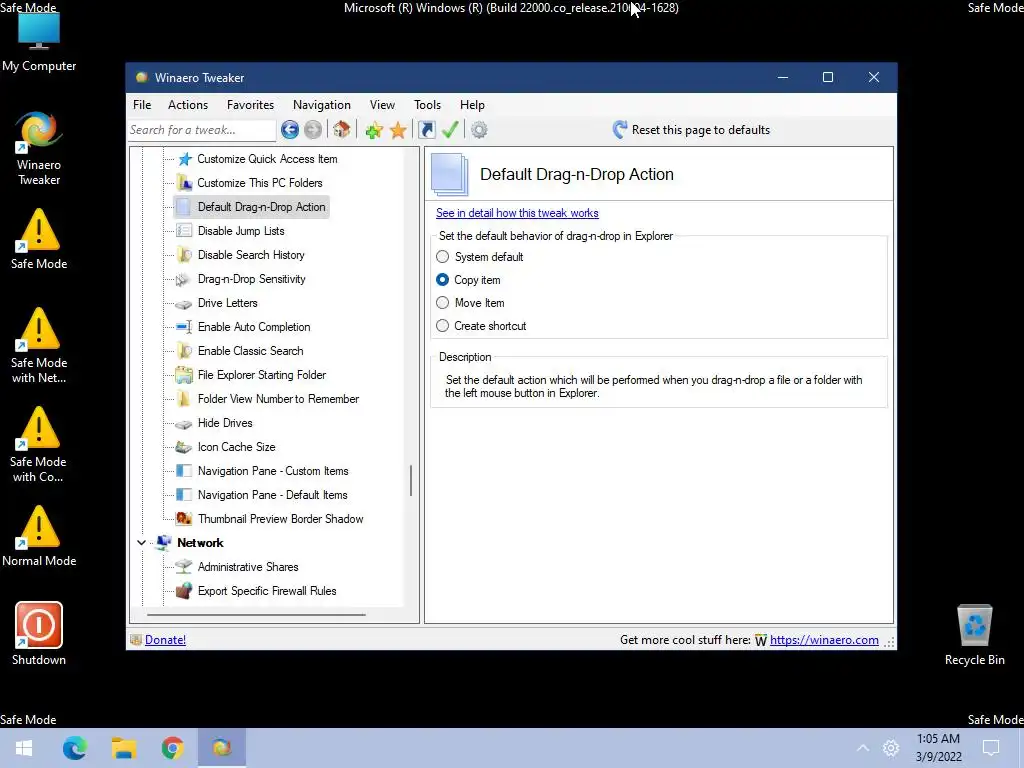
Task: Select the My Computer desktop icon
Action: click(x=39, y=42)
